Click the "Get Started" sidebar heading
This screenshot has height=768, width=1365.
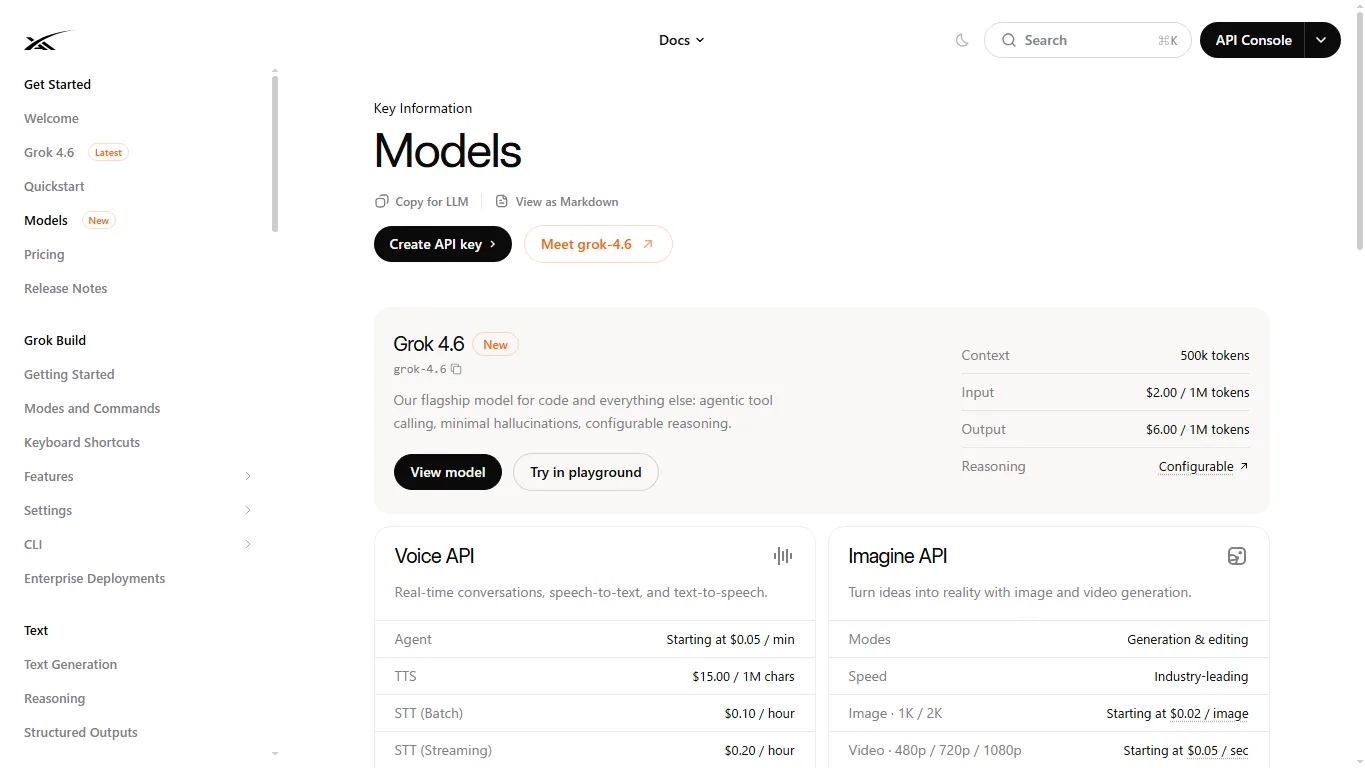point(57,84)
